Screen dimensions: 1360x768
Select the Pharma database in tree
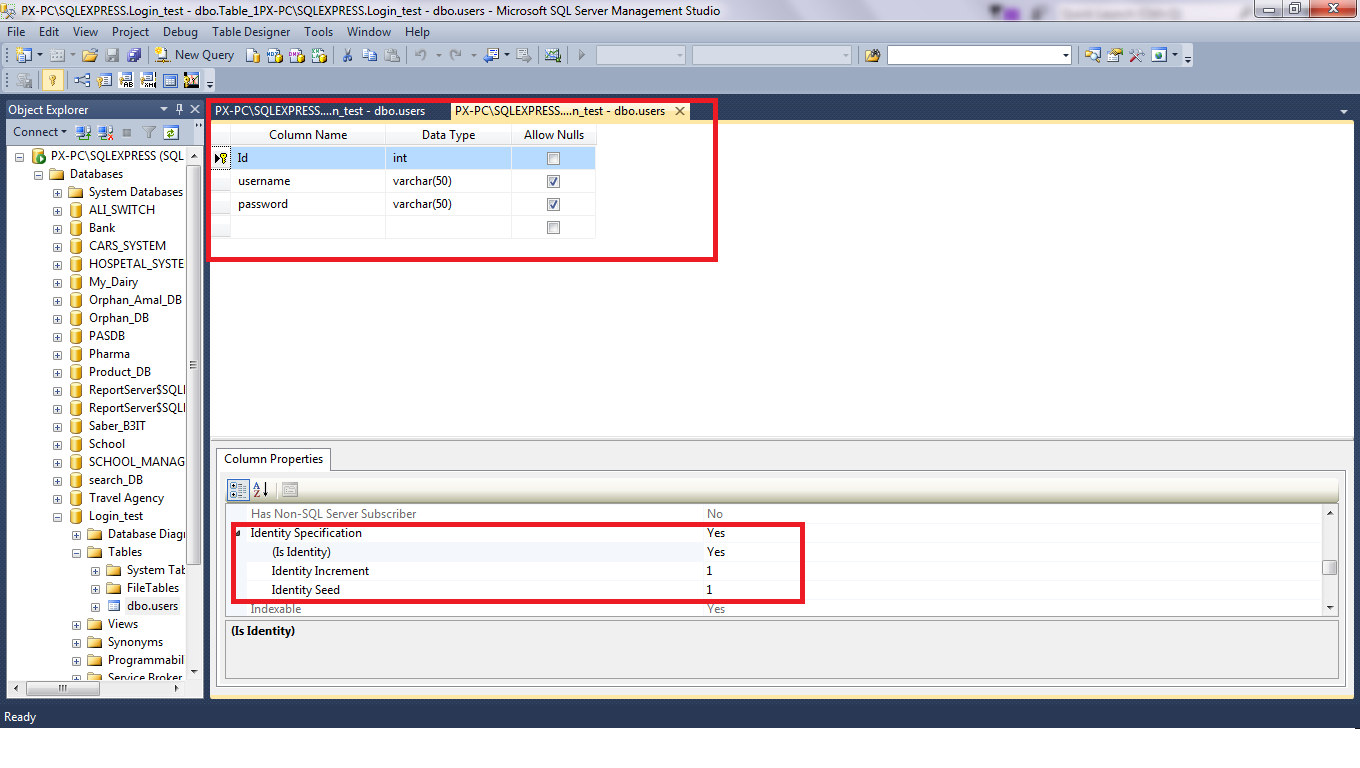click(x=109, y=354)
